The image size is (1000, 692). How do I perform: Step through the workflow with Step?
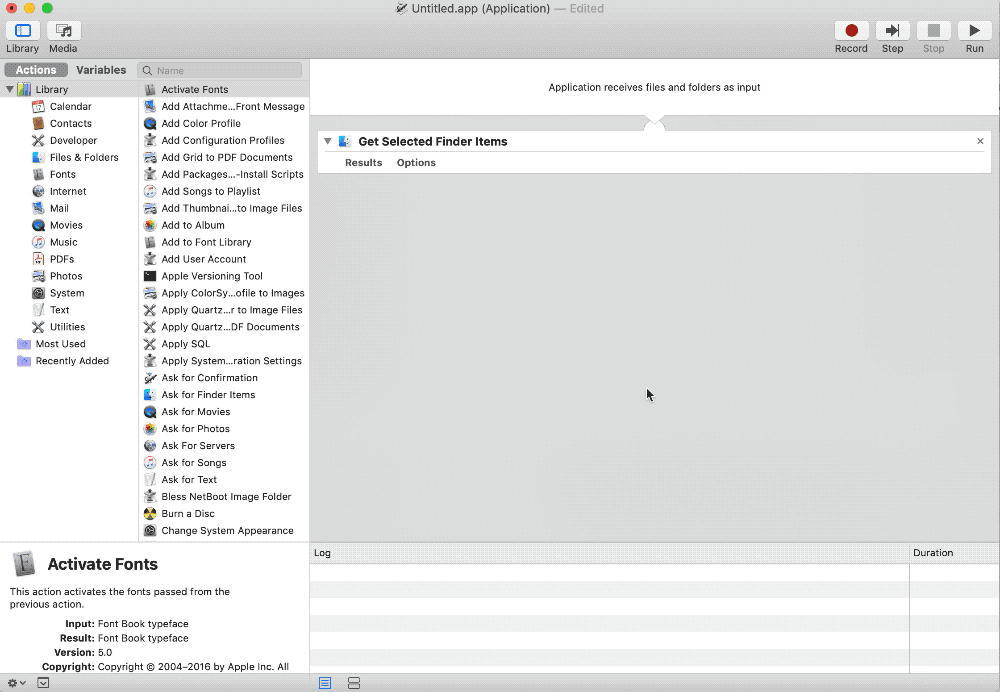click(892, 31)
